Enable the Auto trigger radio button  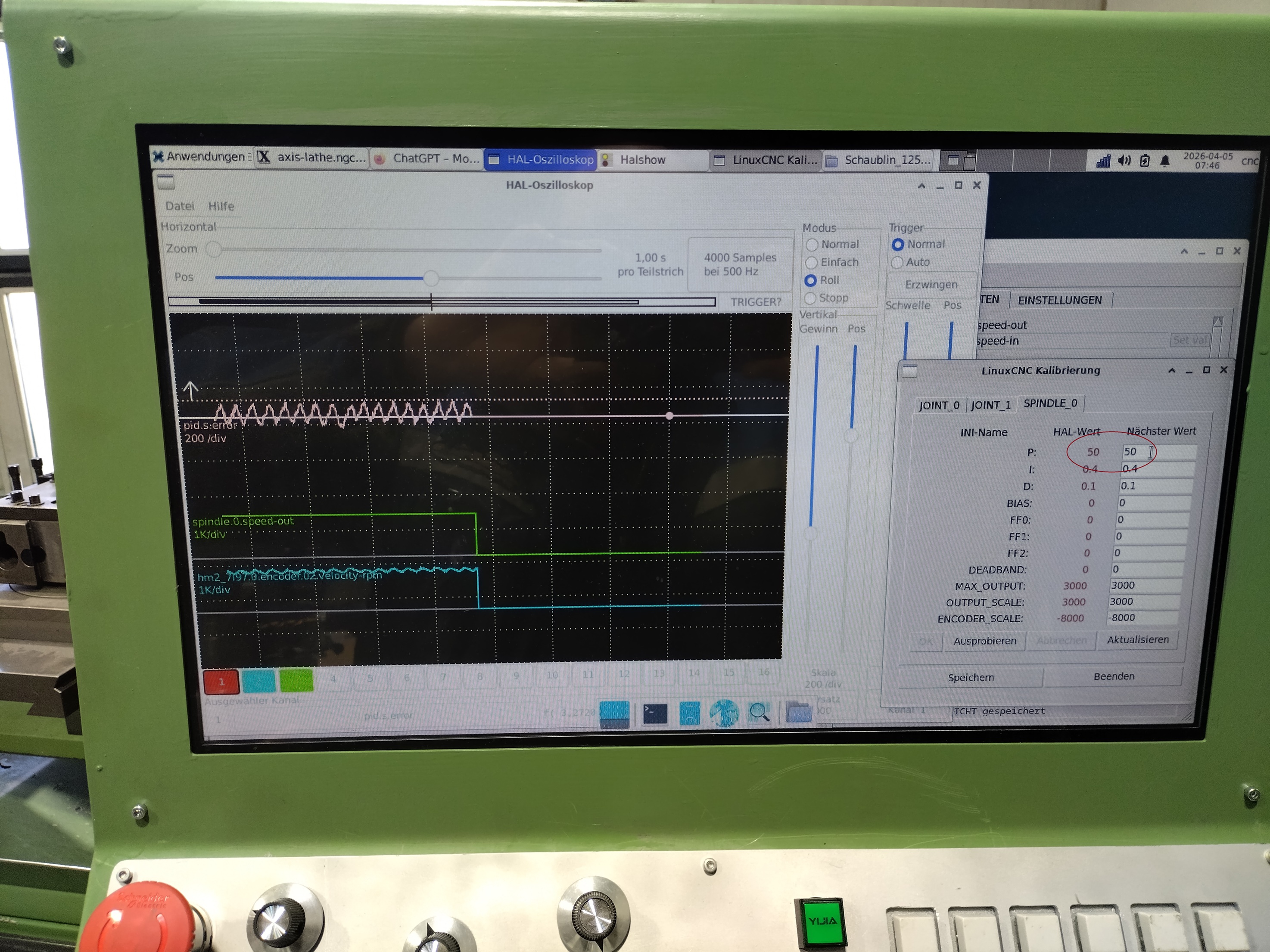[897, 263]
